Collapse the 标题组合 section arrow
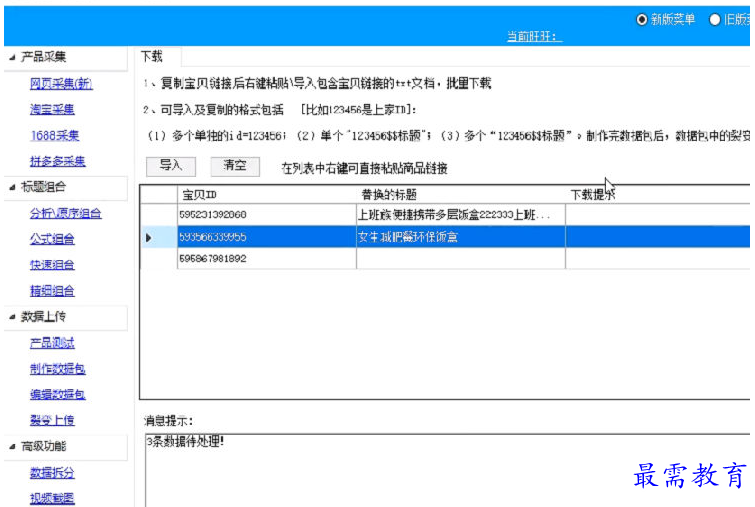Viewport: 755px width, 507px height. [x=12, y=187]
